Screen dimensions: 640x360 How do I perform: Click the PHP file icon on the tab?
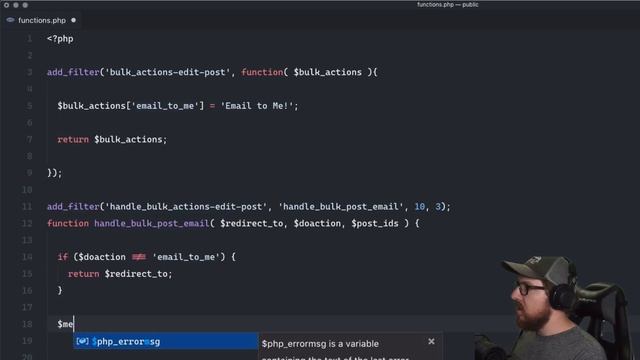tap(10, 20)
